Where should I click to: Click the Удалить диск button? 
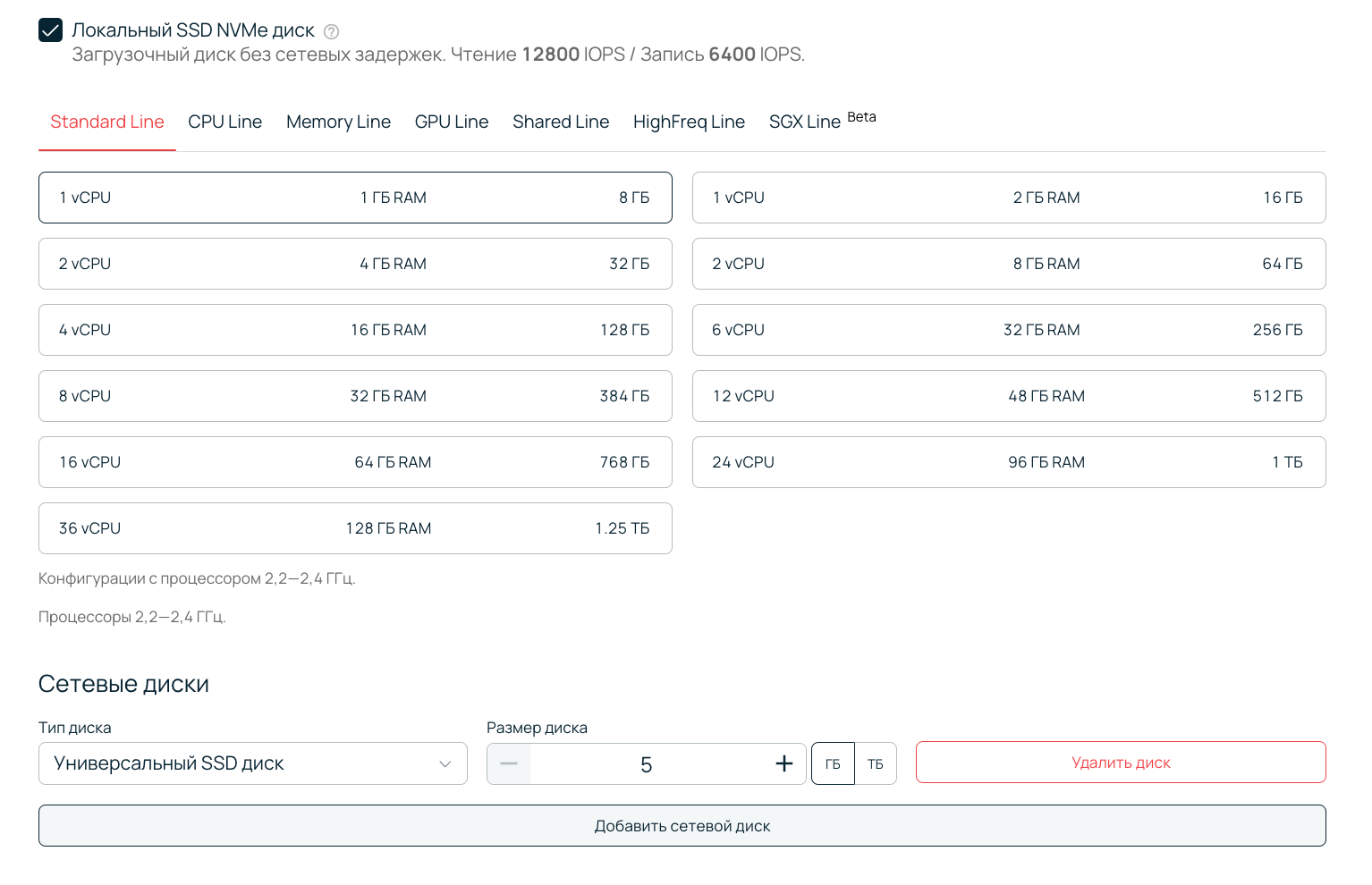[x=1120, y=763]
